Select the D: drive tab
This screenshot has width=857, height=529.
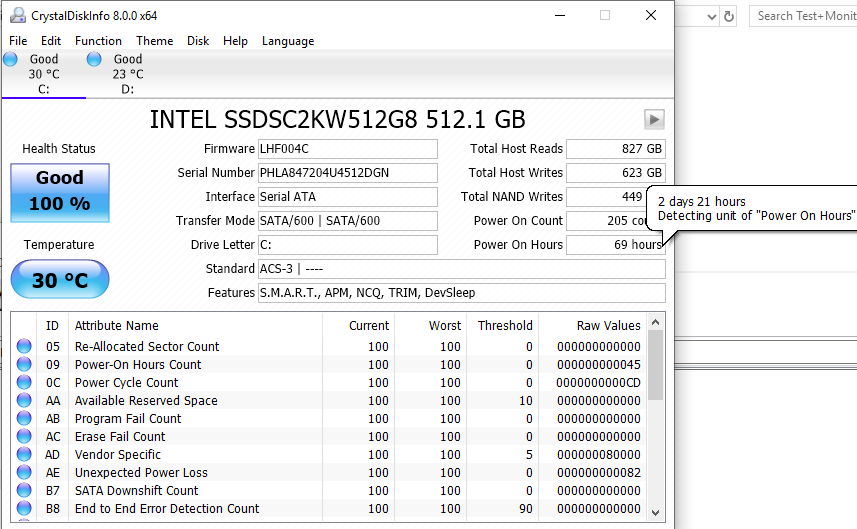(128, 74)
